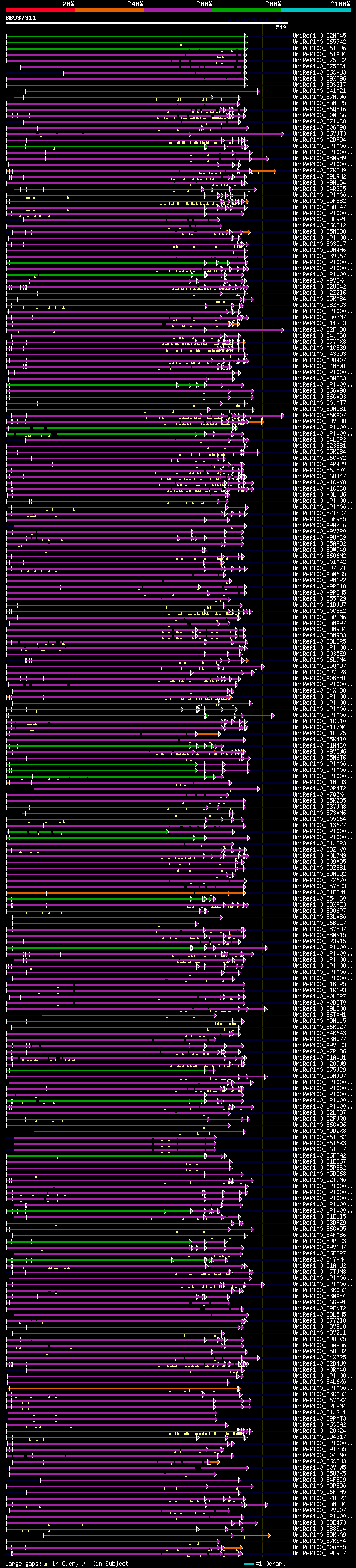This screenshot has width=356, height=1568.
Task: Select UniRef100_C5M338 label
Action: pos(319,232)
